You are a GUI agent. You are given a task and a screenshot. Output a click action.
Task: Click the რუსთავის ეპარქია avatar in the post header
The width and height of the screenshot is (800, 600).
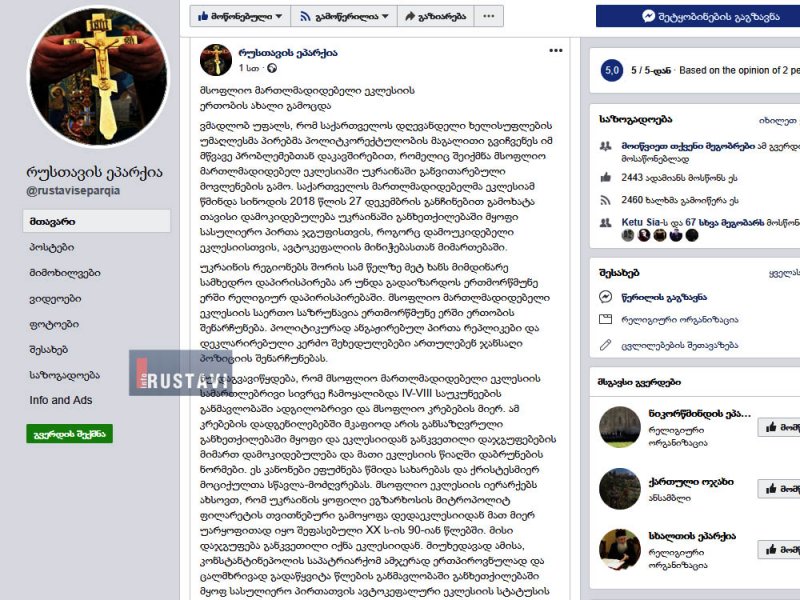216,60
